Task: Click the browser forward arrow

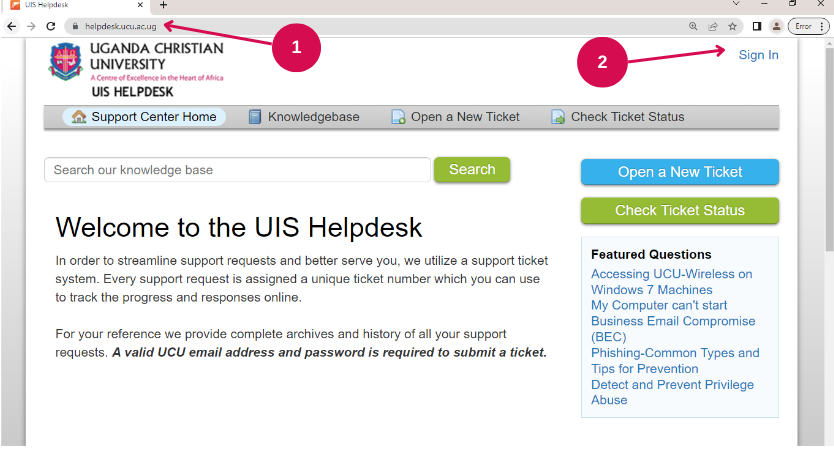Action: point(31,26)
